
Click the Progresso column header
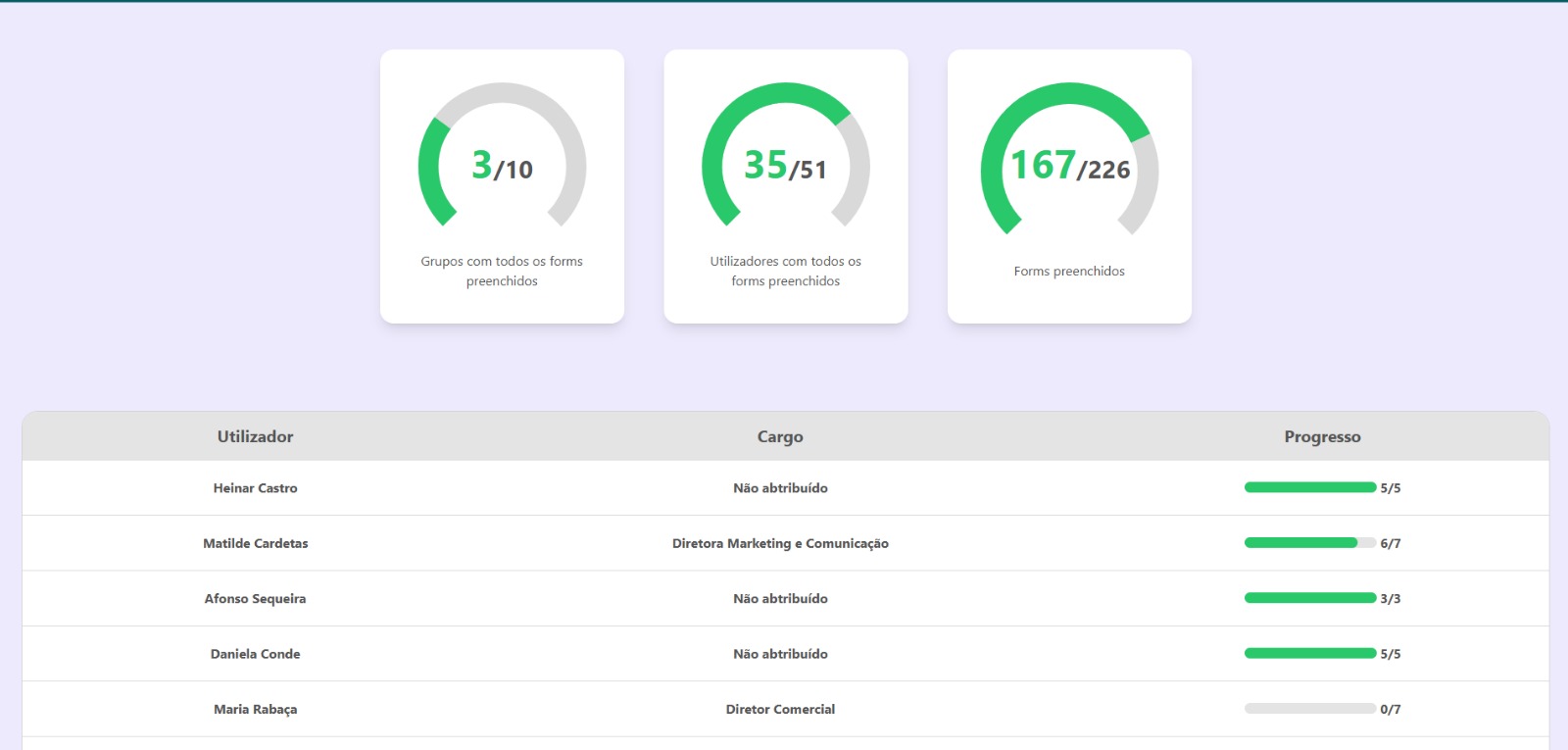[x=1322, y=436]
